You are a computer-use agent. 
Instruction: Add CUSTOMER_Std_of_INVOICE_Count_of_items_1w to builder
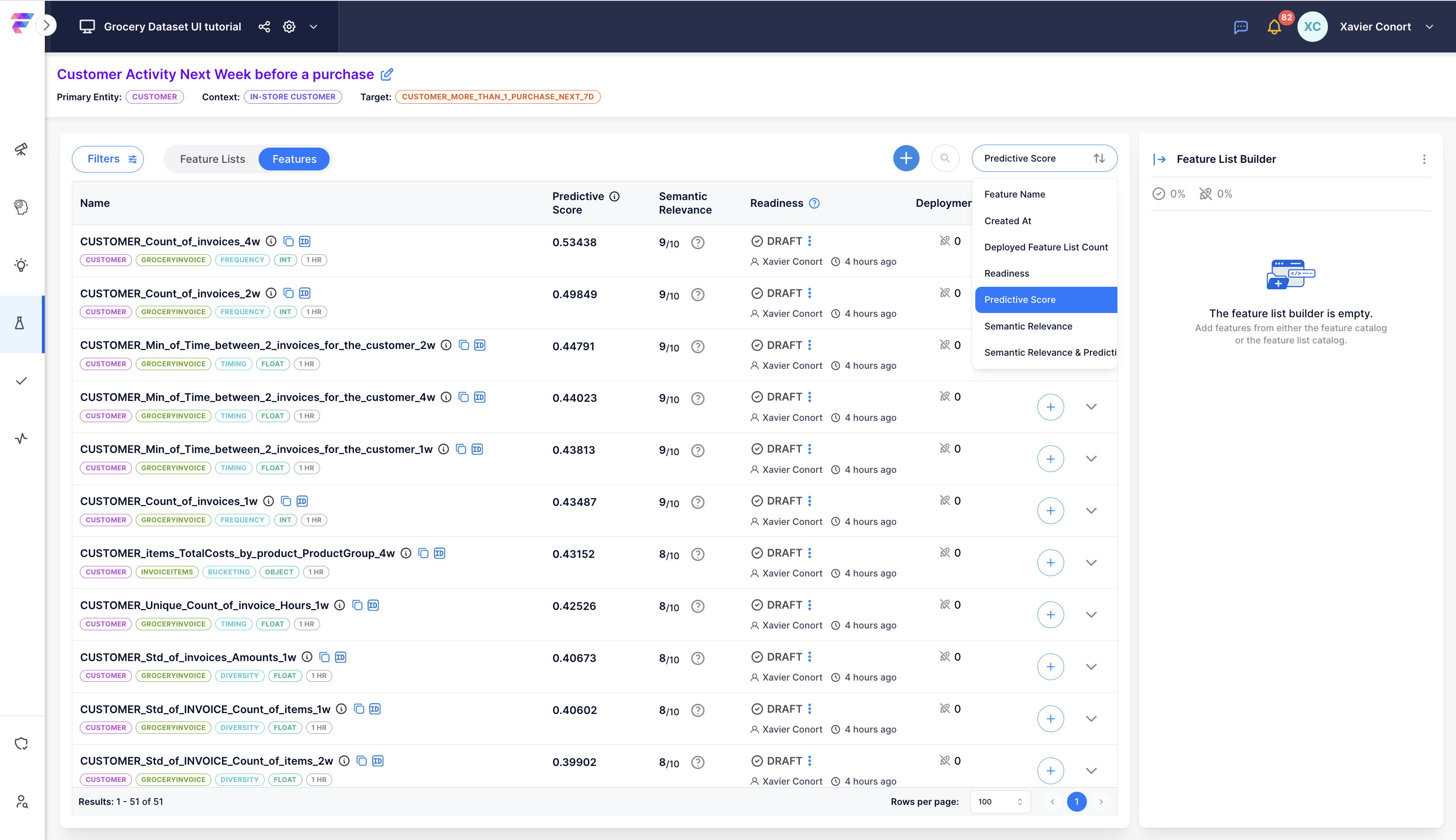pos(1051,719)
